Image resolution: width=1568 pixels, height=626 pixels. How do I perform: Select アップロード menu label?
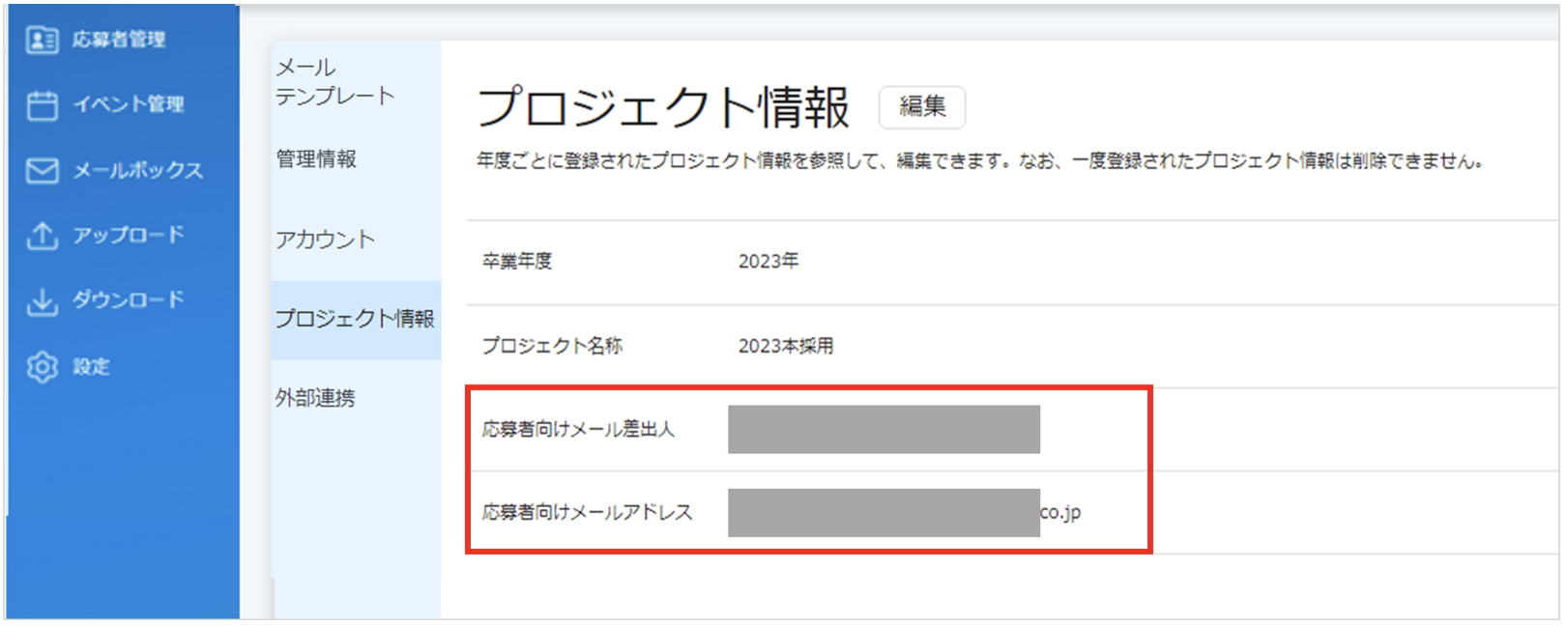[x=129, y=235]
